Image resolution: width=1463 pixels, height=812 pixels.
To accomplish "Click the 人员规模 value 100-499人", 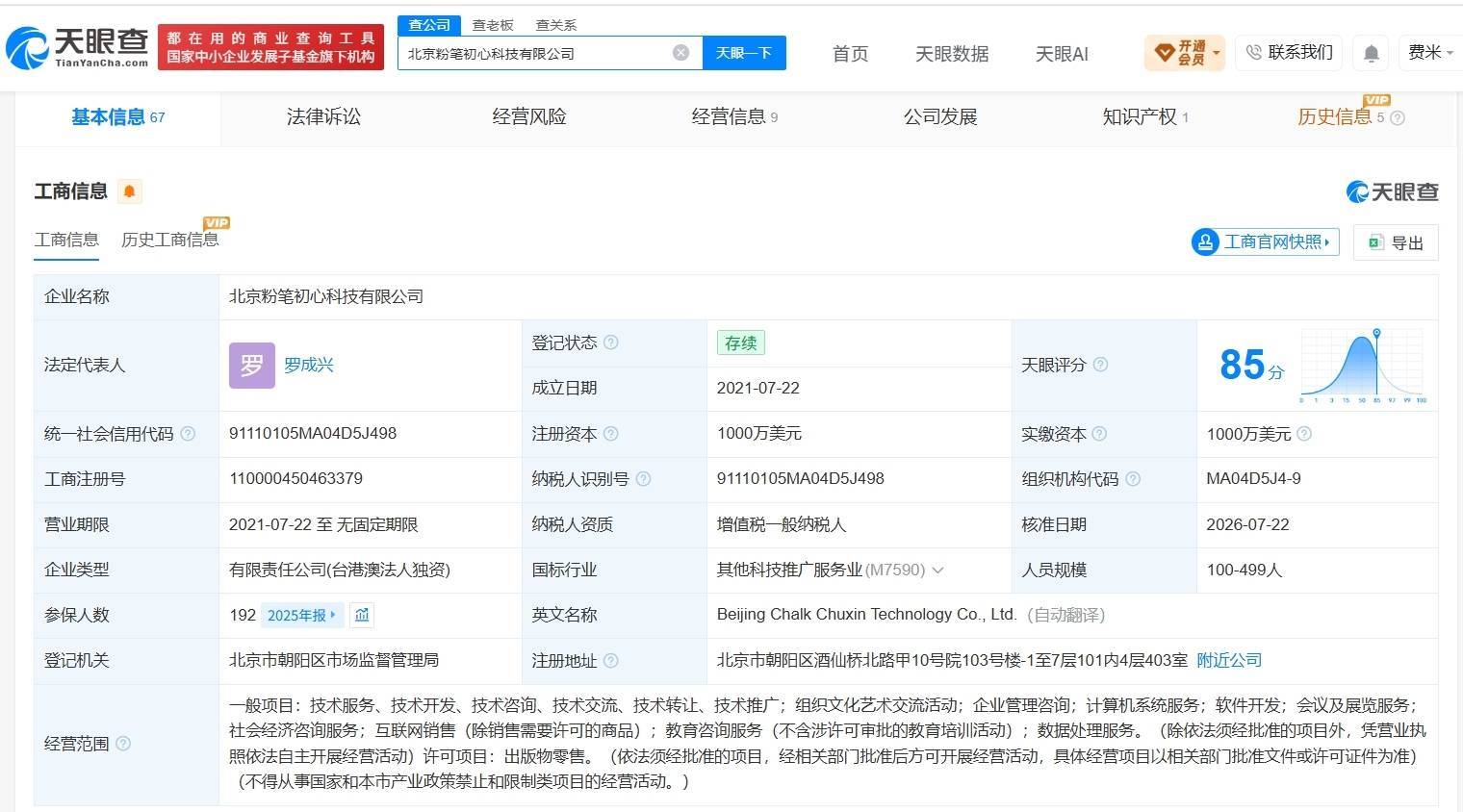I will [x=1245, y=571].
